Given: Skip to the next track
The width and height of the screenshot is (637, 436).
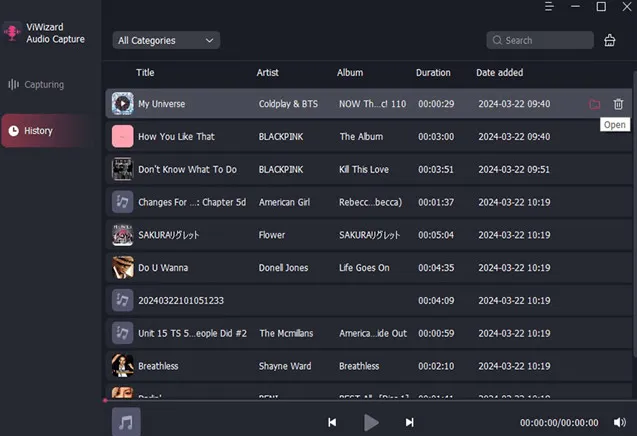Looking at the screenshot, I should tap(410, 423).
